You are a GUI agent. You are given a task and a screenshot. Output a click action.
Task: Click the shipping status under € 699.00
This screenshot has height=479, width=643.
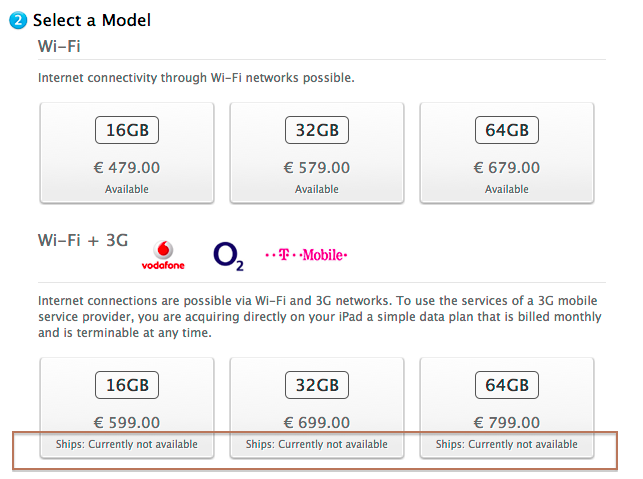tap(317, 444)
